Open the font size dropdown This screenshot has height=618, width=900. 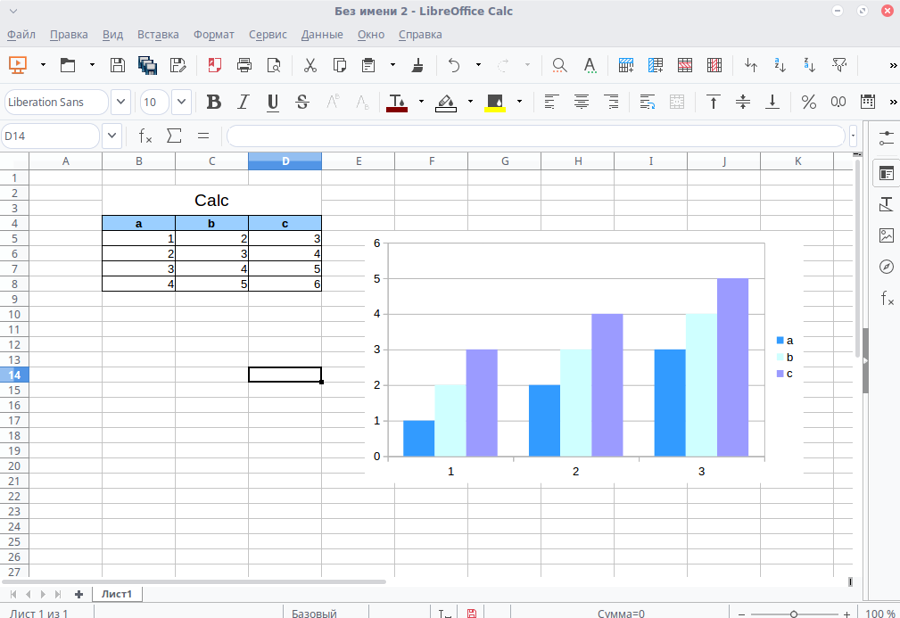[x=181, y=101]
